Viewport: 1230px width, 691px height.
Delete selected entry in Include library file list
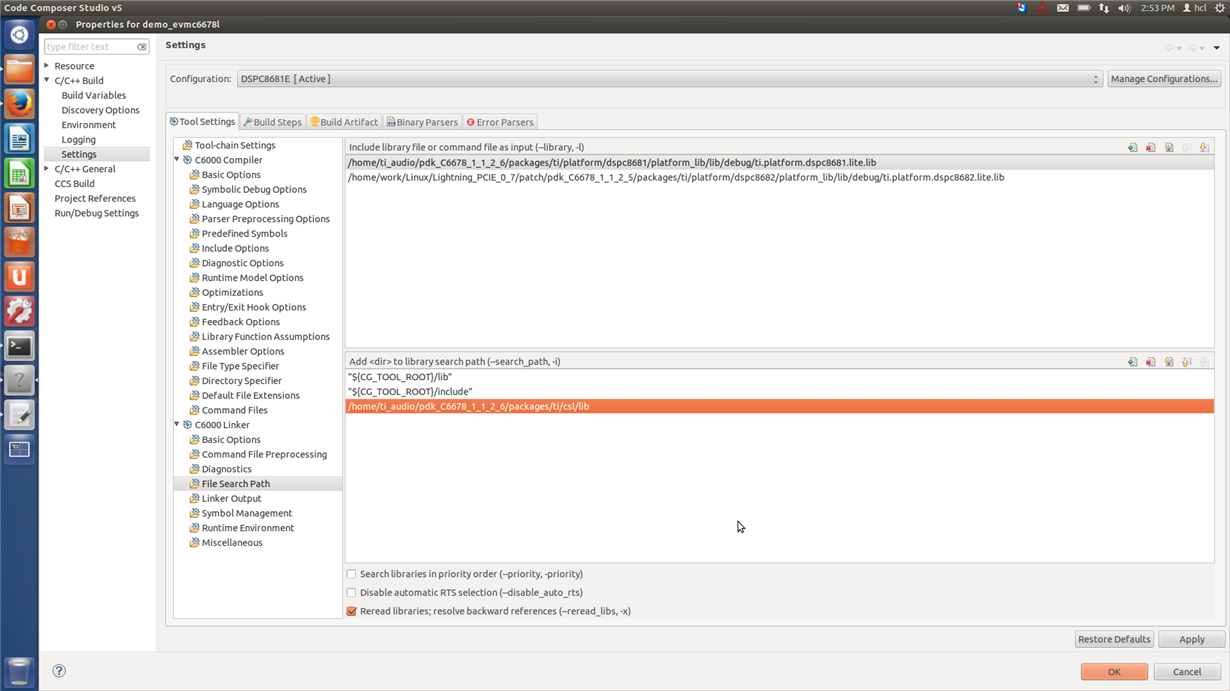[1150, 147]
